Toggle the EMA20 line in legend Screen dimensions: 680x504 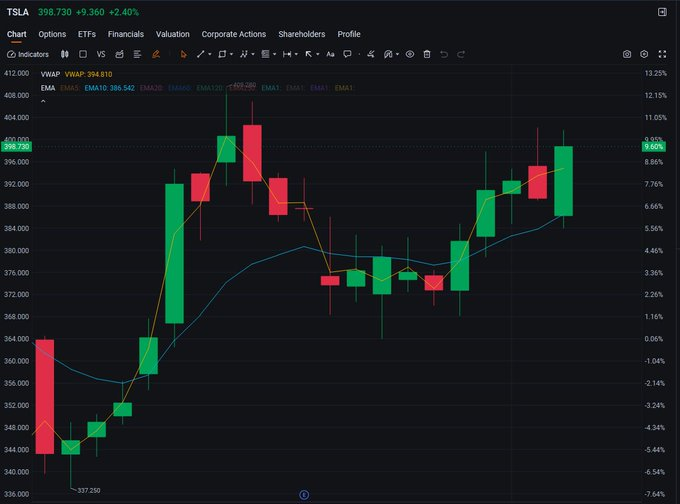[151, 88]
